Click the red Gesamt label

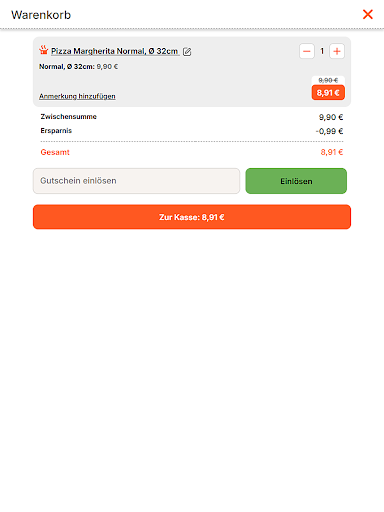click(x=55, y=152)
